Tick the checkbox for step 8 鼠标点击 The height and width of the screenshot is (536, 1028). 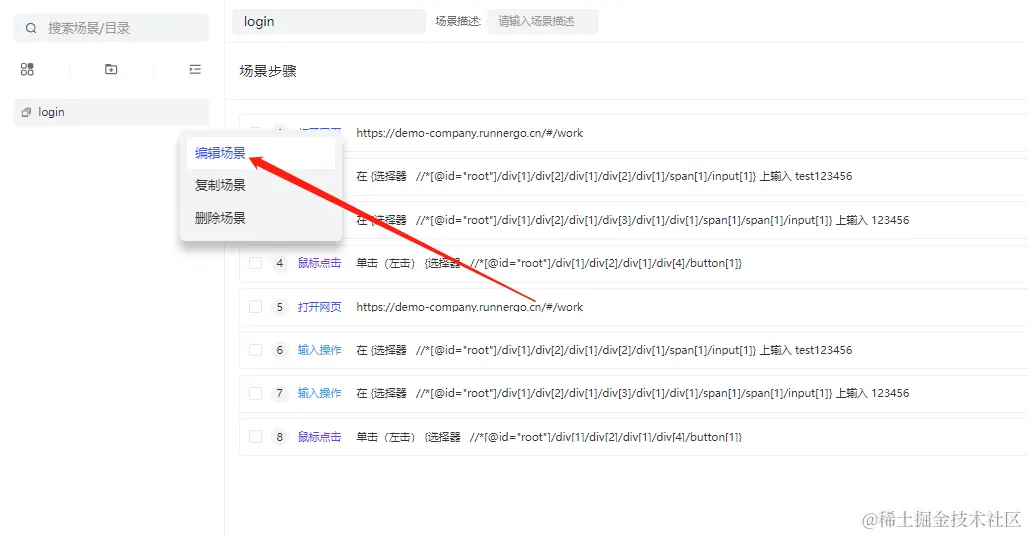(x=256, y=437)
